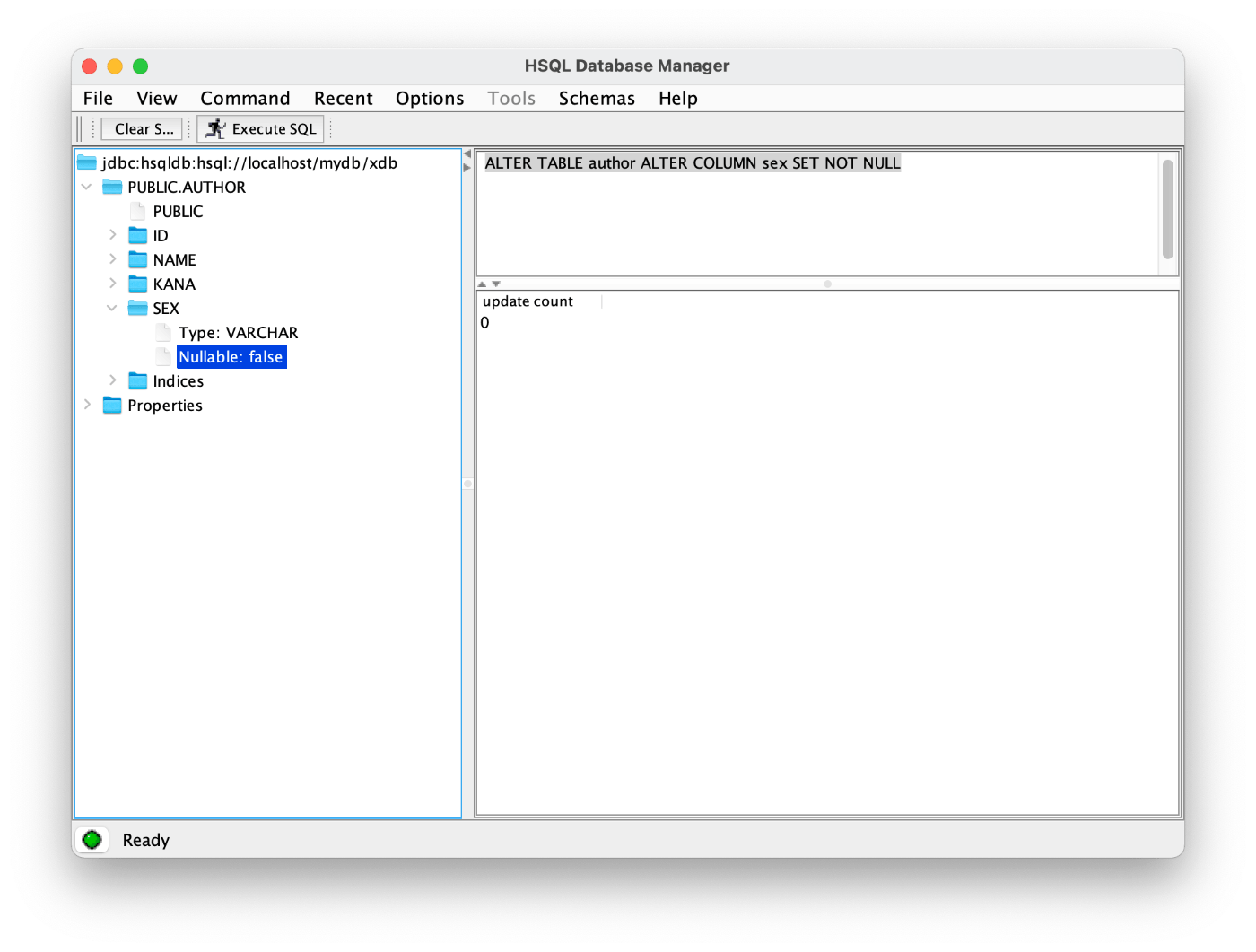Click the Execute SQL button label
1256x952 pixels.
[x=274, y=128]
